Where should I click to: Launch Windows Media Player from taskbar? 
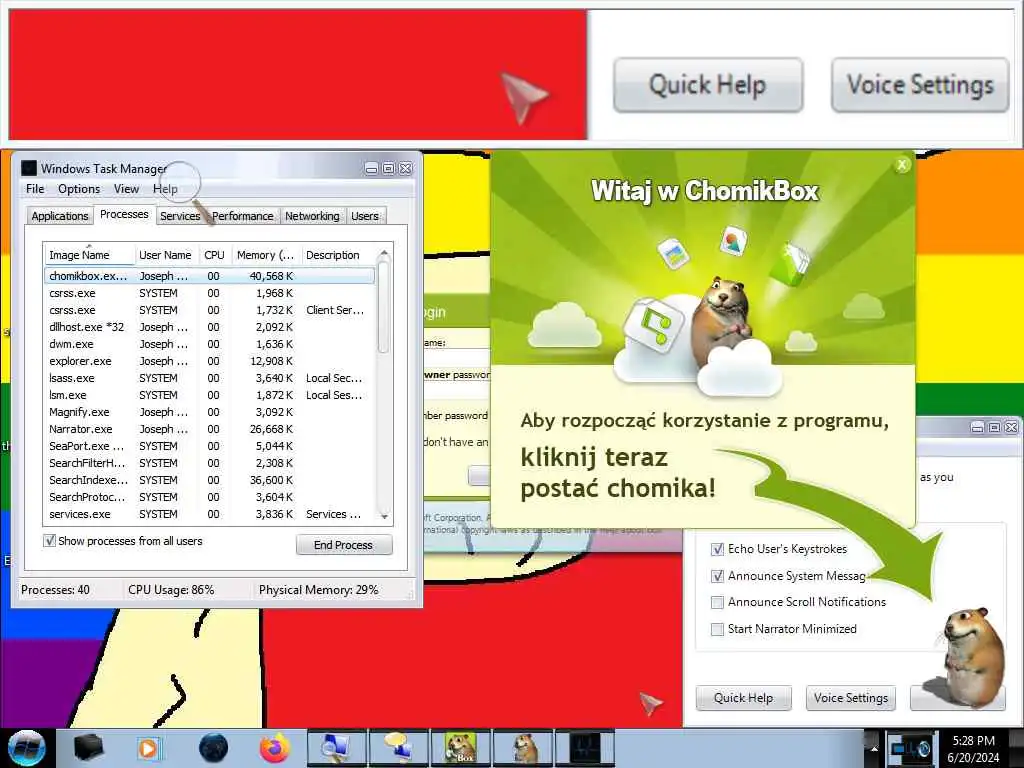tap(148, 748)
